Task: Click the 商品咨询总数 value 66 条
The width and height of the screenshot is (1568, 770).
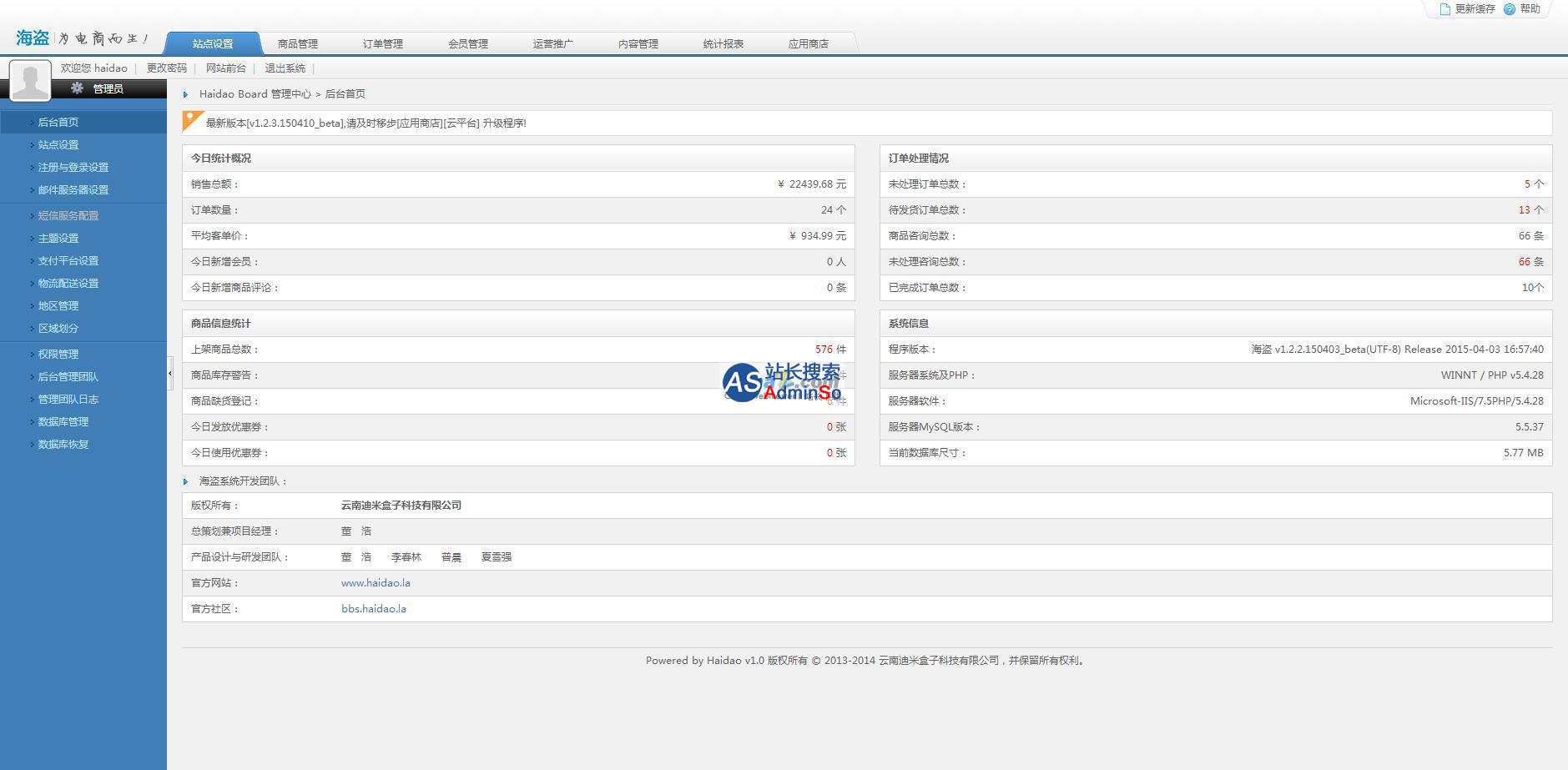Action: click(1531, 236)
